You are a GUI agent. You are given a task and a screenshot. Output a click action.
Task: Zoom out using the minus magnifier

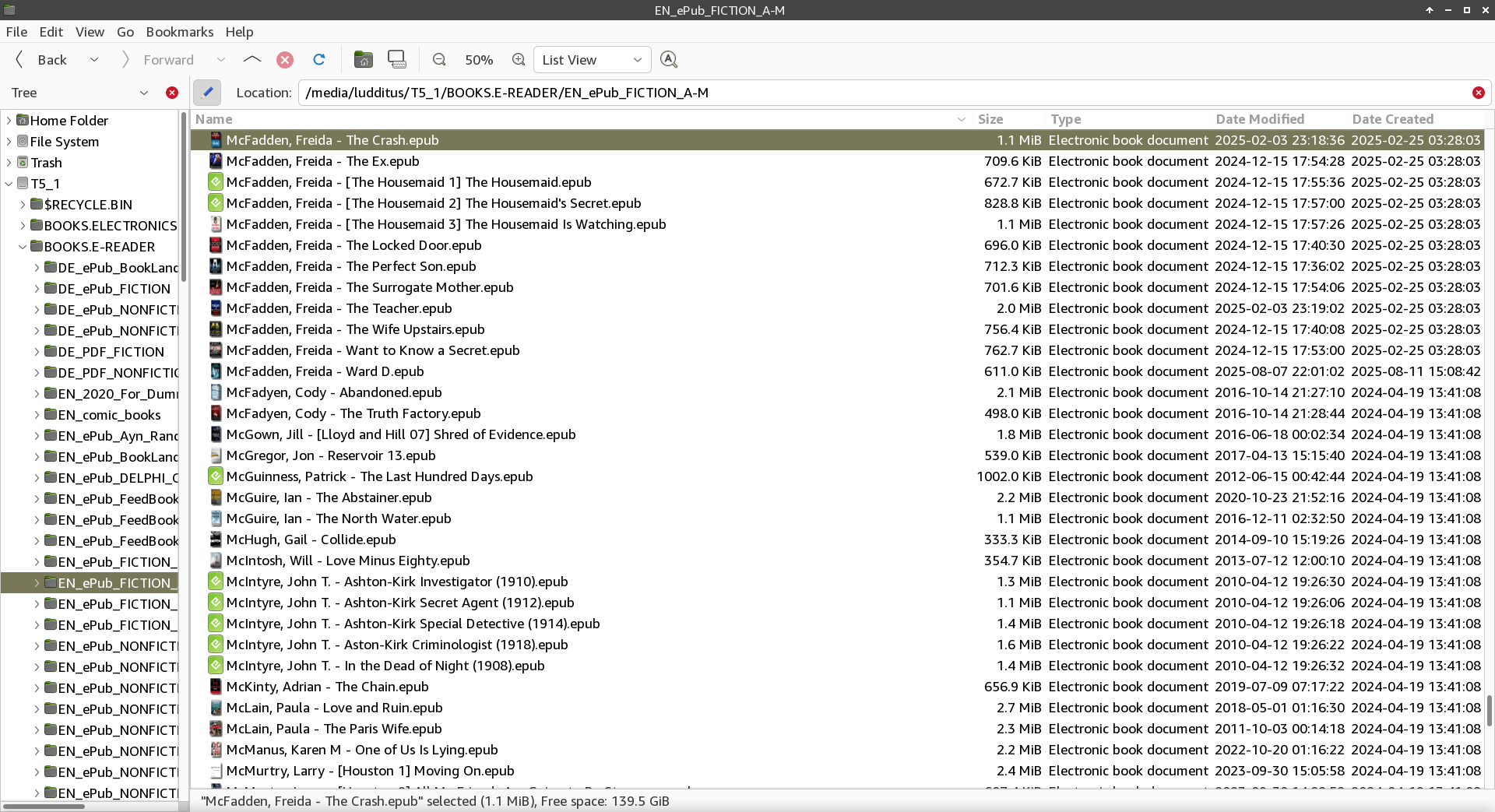439,60
